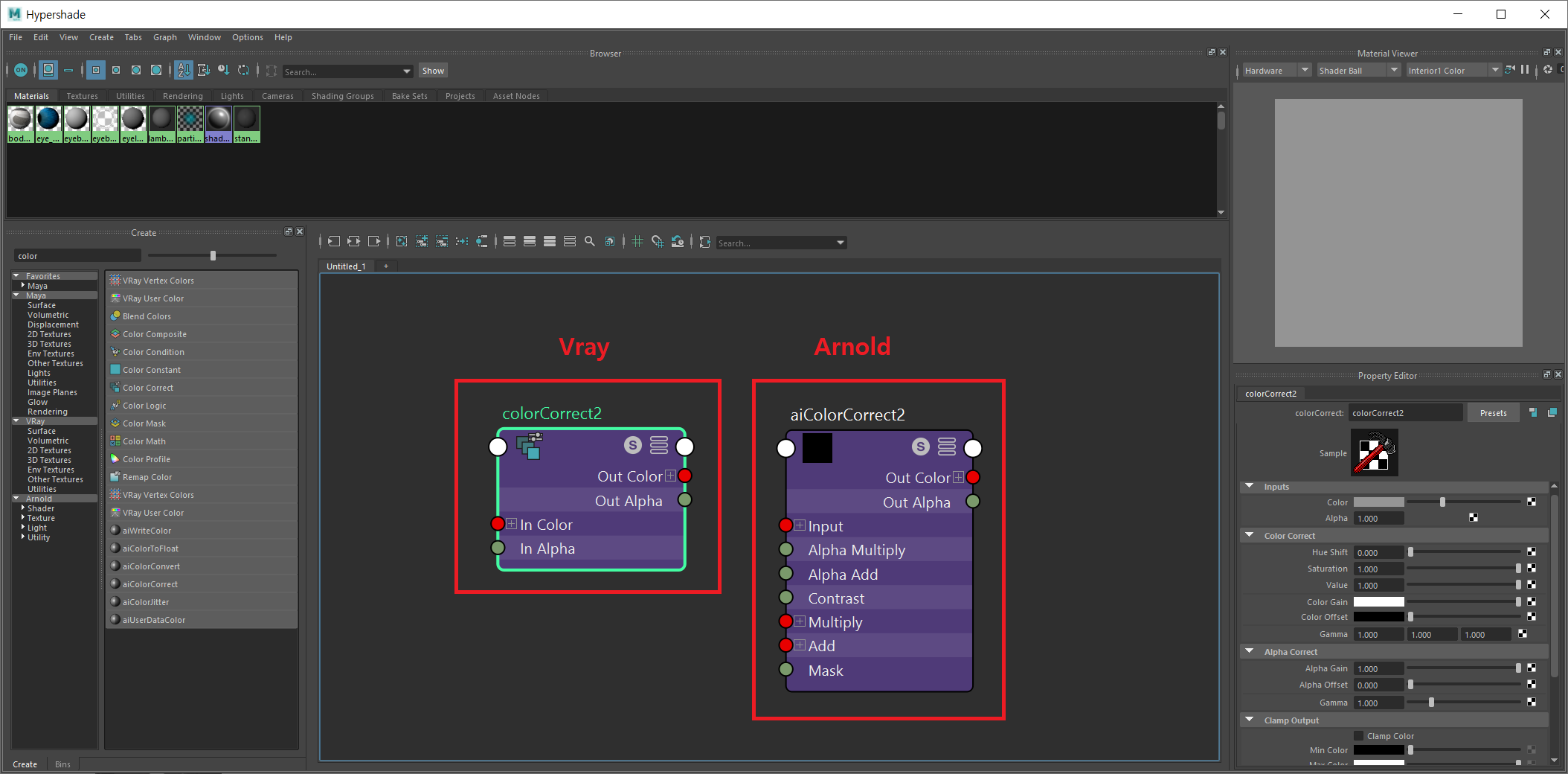Click Remap Color in the create list
The width and height of the screenshot is (1568, 774).
pos(202,477)
